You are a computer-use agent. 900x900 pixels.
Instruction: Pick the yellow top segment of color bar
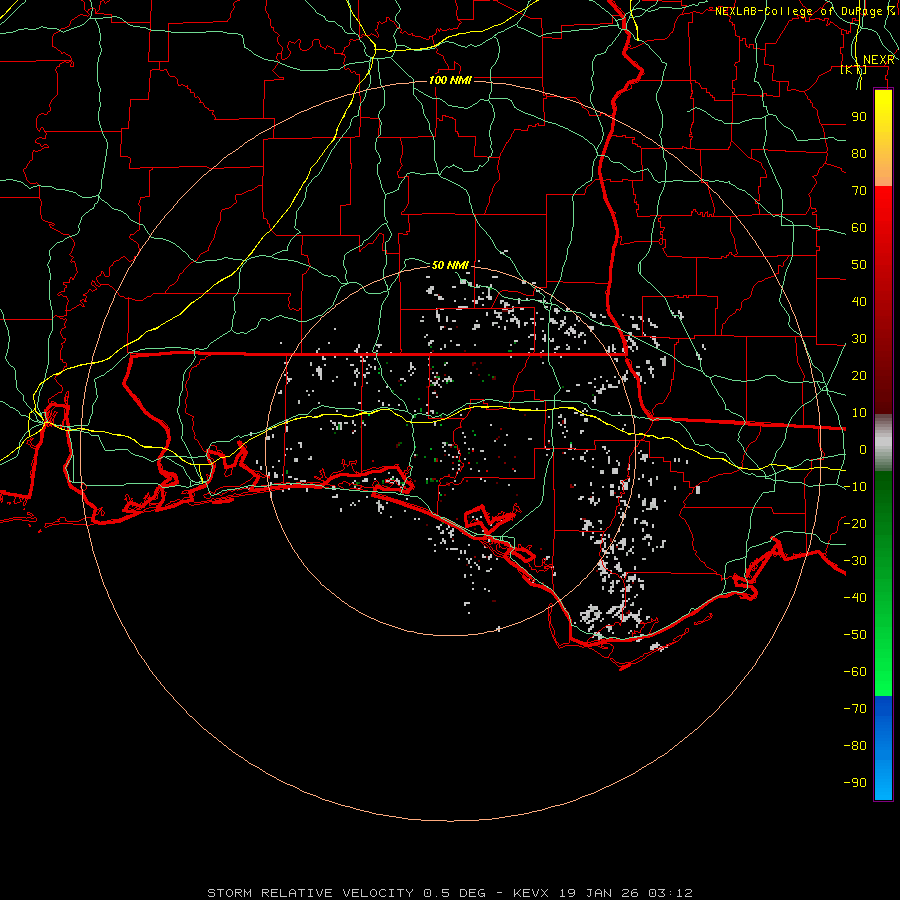point(883,138)
